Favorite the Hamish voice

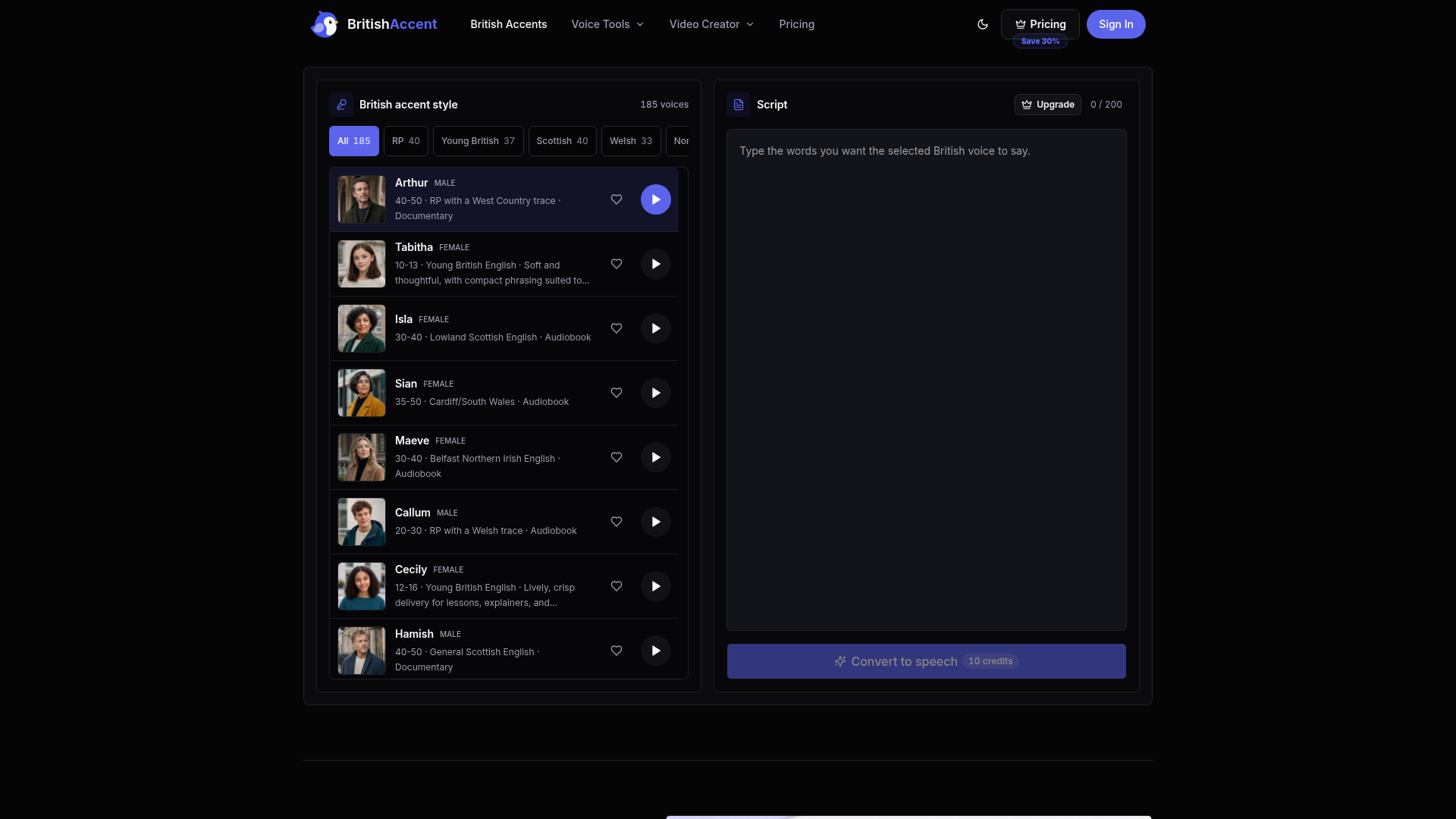(x=617, y=651)
